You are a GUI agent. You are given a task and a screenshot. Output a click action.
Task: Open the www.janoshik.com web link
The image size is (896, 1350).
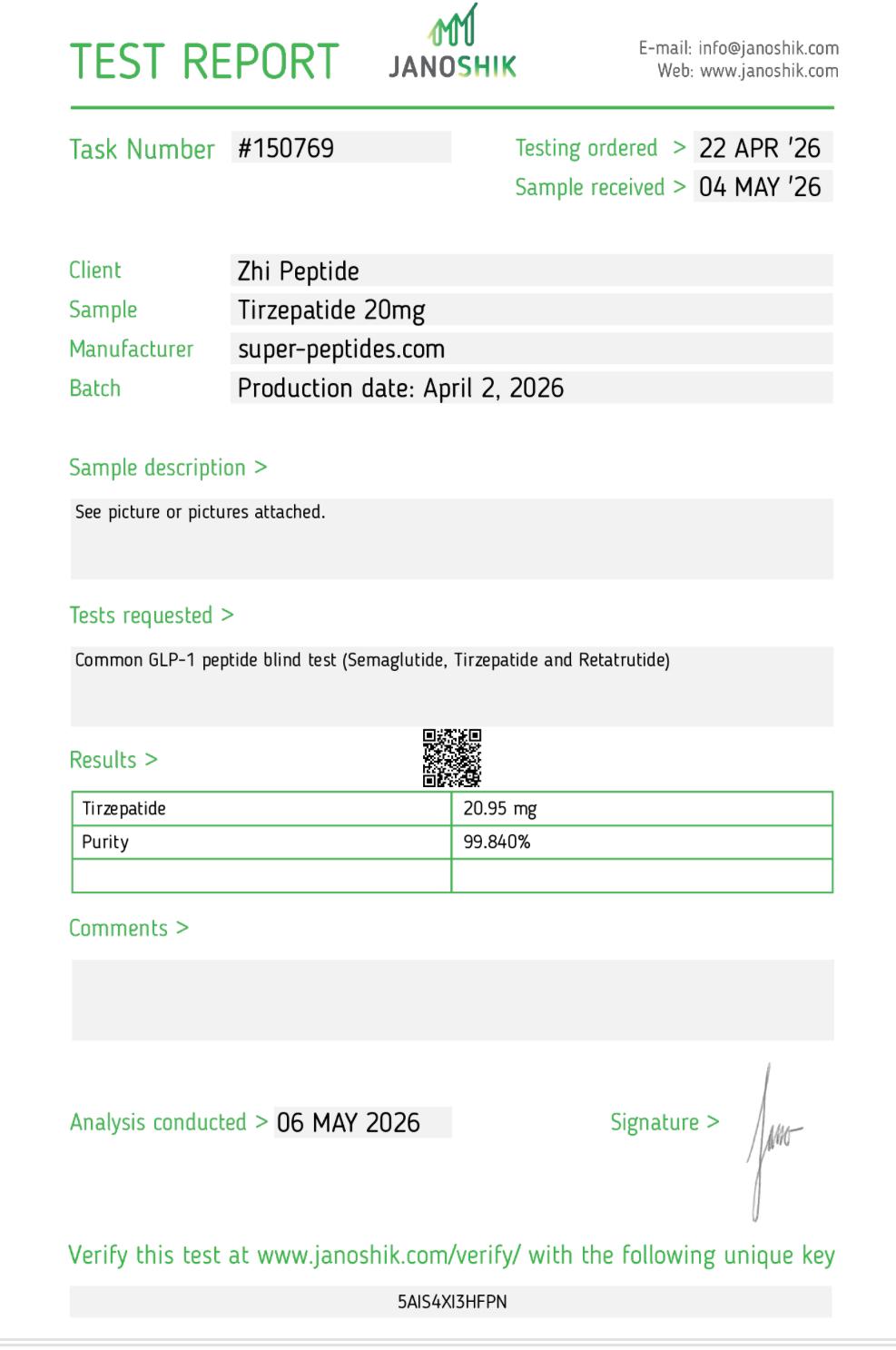pos(769,71)
